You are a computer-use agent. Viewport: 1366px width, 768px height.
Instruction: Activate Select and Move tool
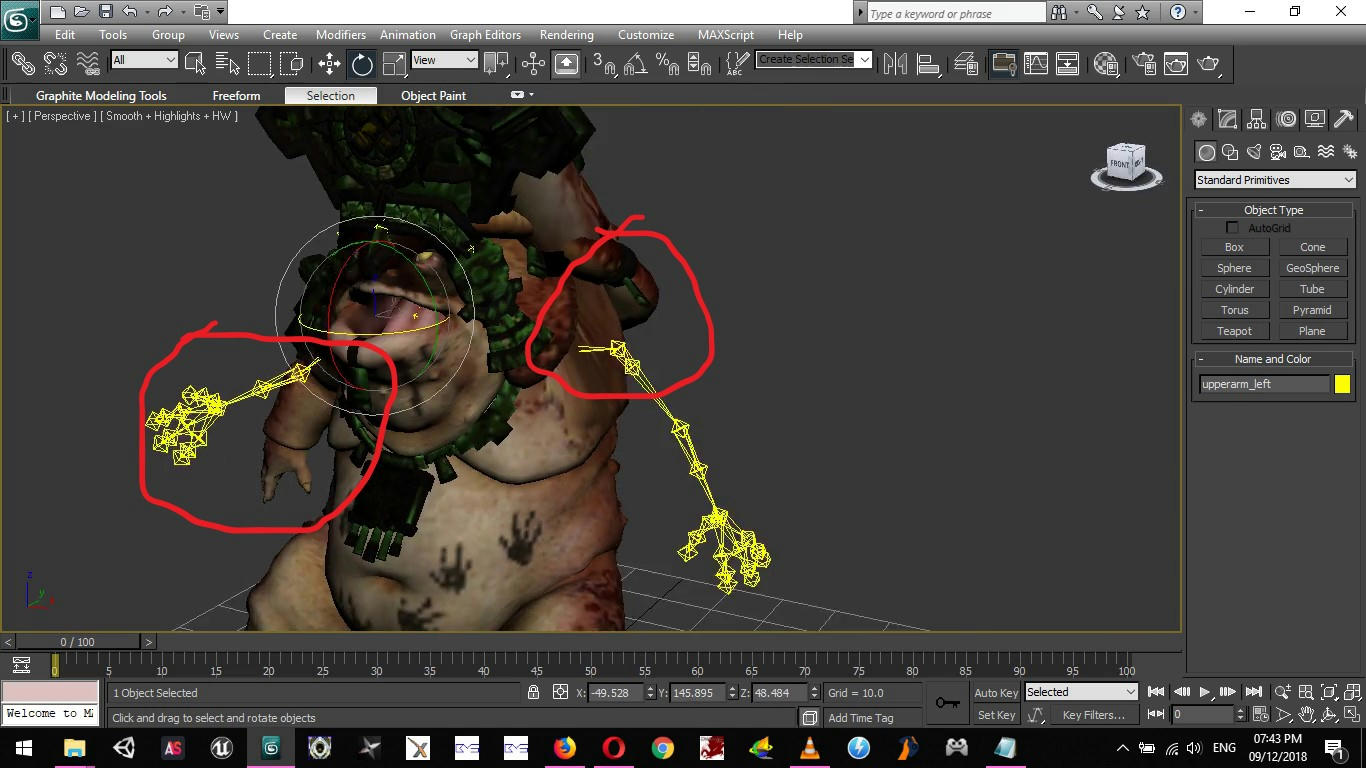pos(329,63)
